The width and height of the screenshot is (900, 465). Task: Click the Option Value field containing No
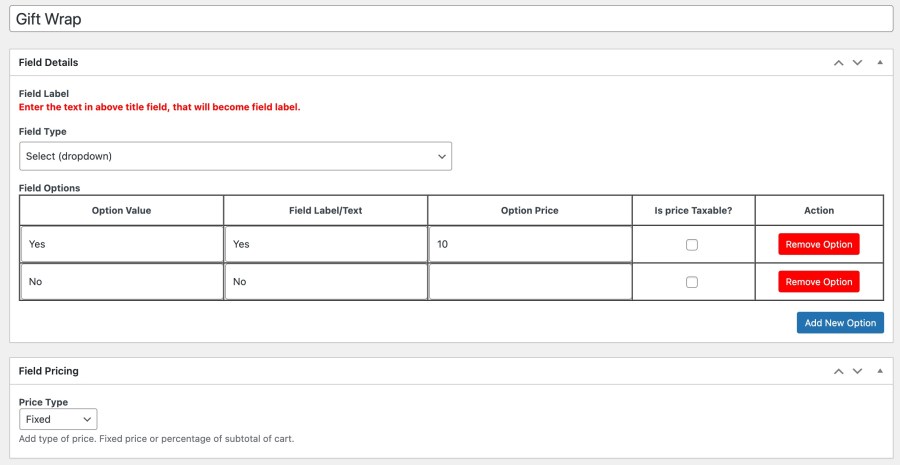121,282
